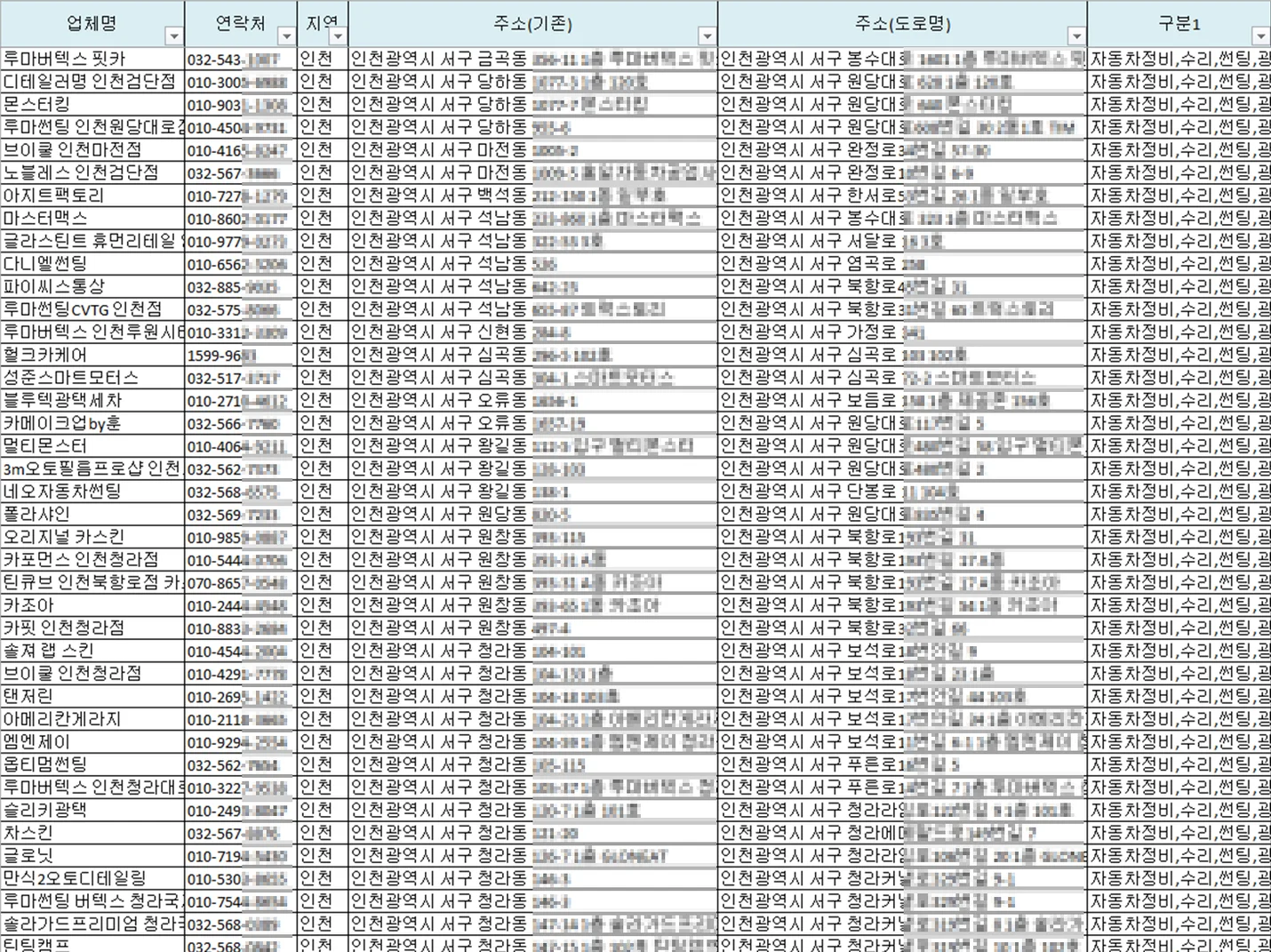Select the phone number cell in 헐크카케어 row
Image resolution: width=1271 pixels, height=952 pixels.
point(241,355)
